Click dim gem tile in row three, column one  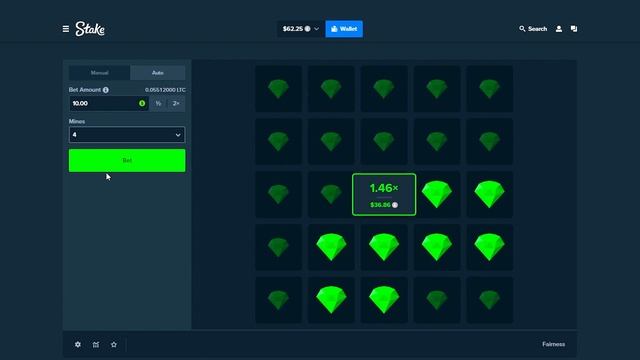[278, 194]
